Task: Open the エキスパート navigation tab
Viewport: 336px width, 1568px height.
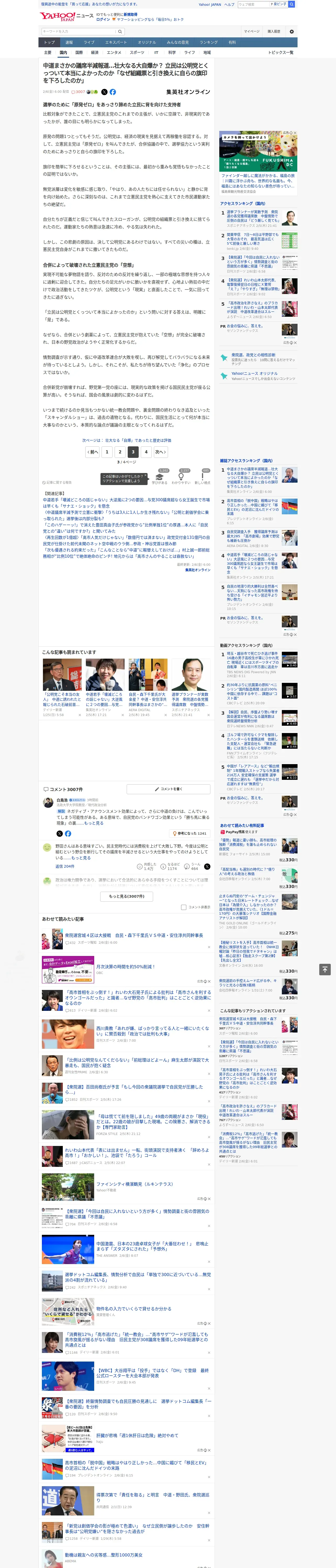Action: (116, 43)
